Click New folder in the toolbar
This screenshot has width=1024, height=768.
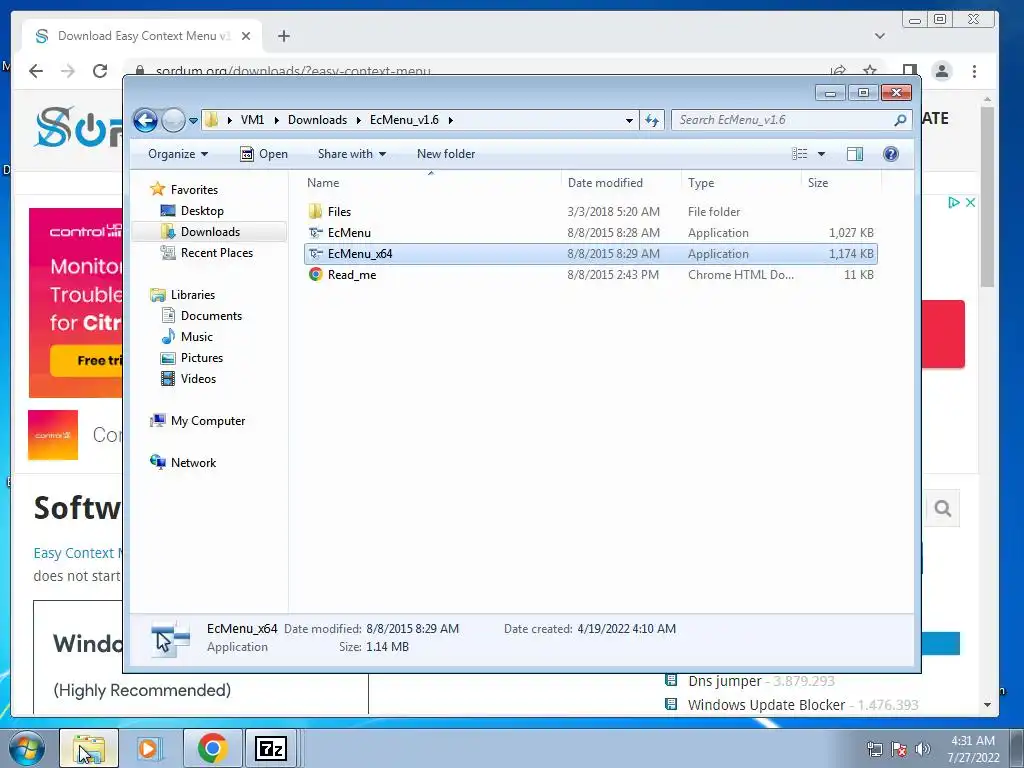coord(446,154)
